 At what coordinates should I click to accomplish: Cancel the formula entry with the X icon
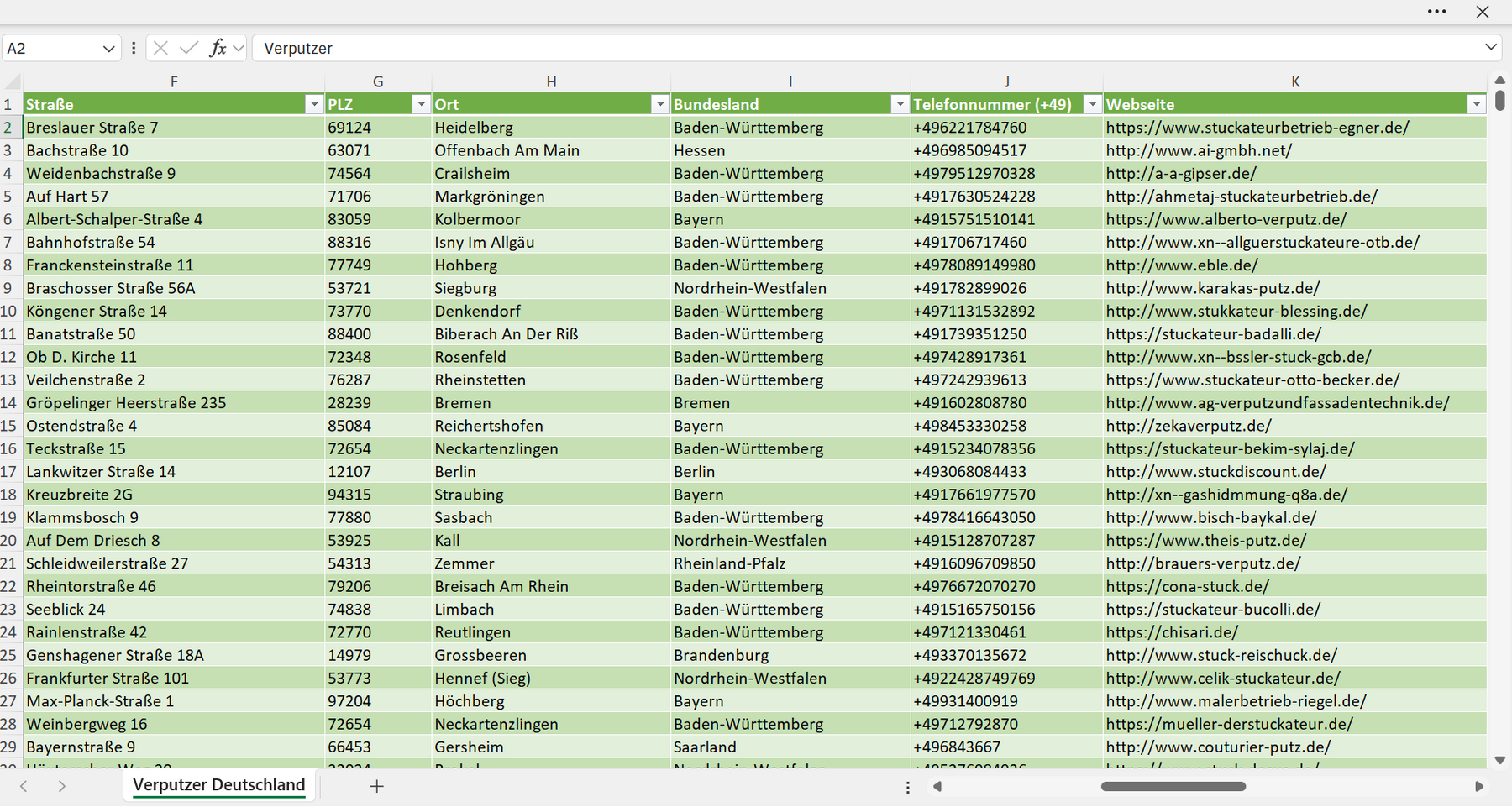click(160, 48)
